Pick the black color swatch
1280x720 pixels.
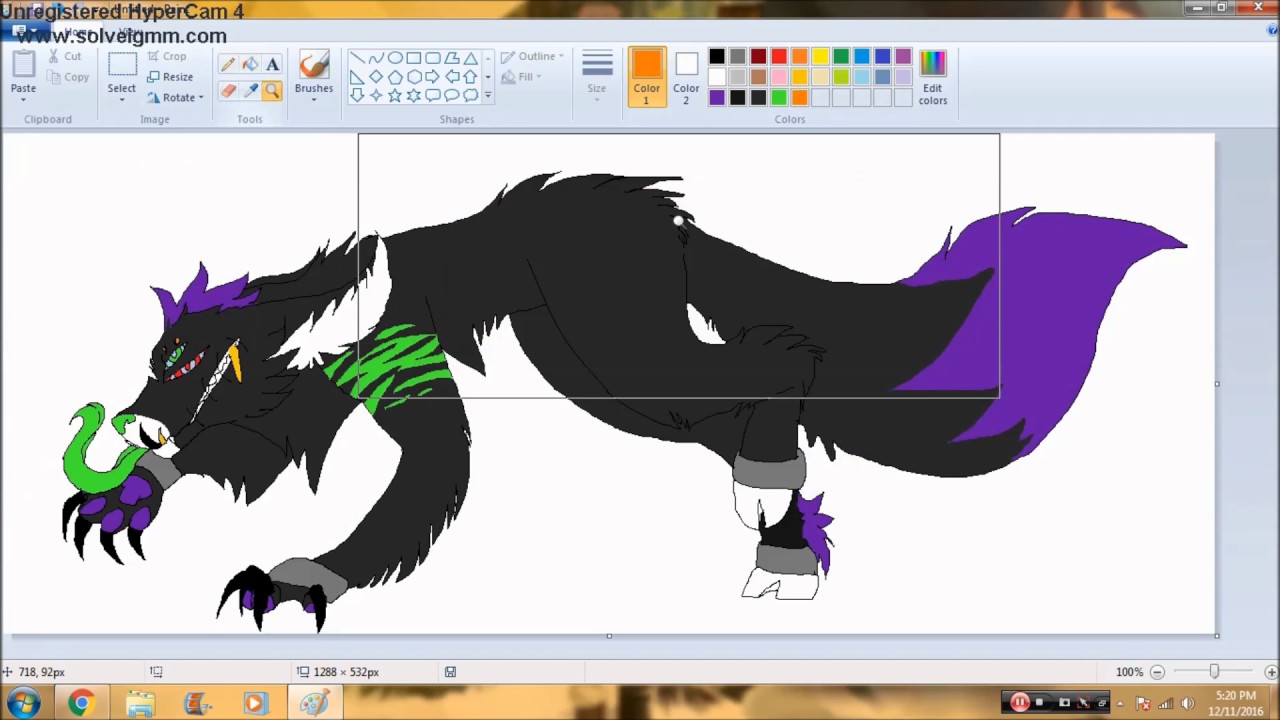point(717,57)
